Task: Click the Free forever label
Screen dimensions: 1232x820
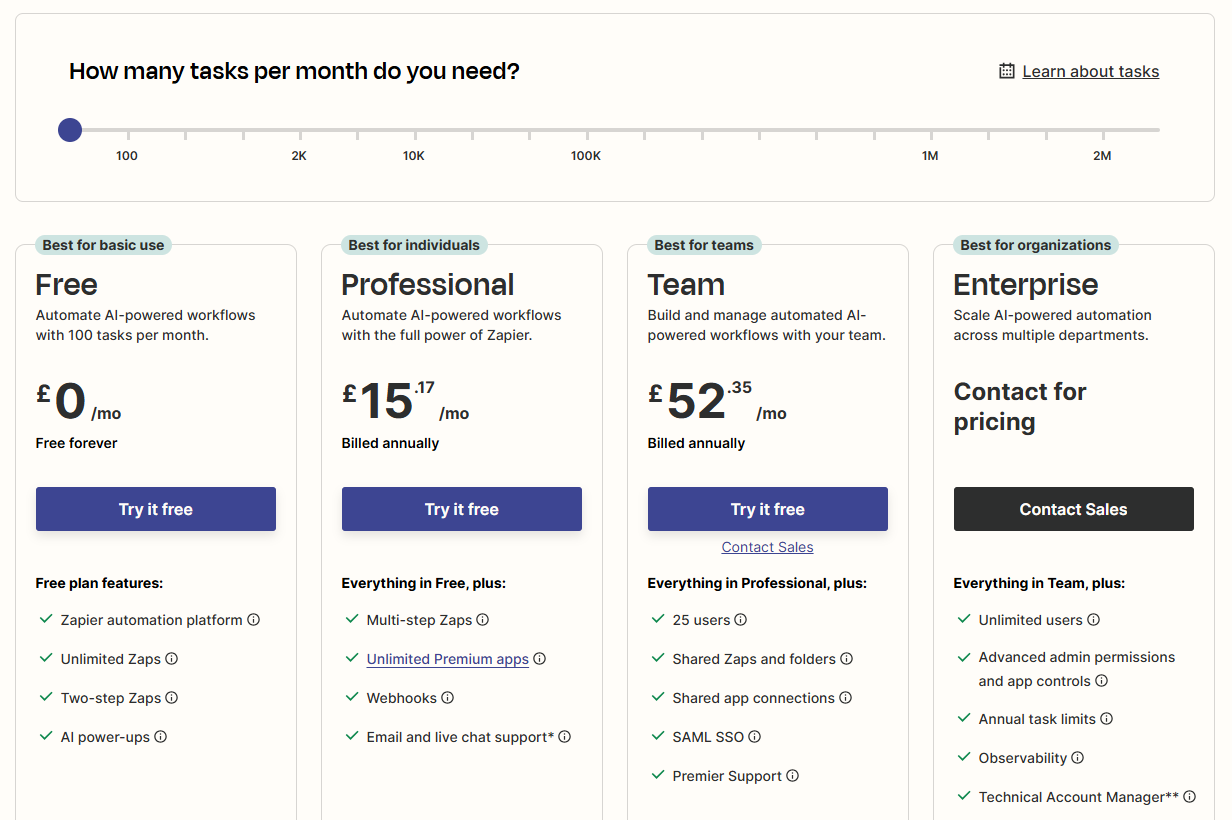Action: click(x=77, y=443)
